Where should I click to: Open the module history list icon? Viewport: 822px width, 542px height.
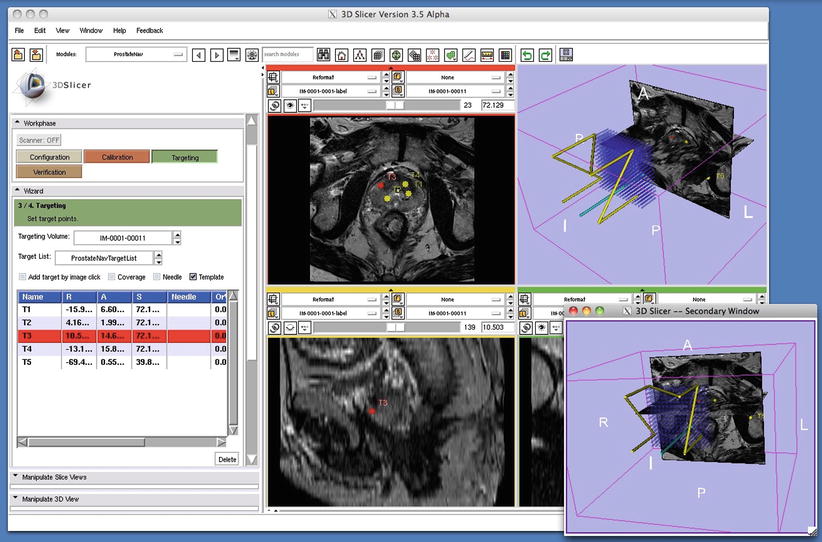tap(233, 54)
